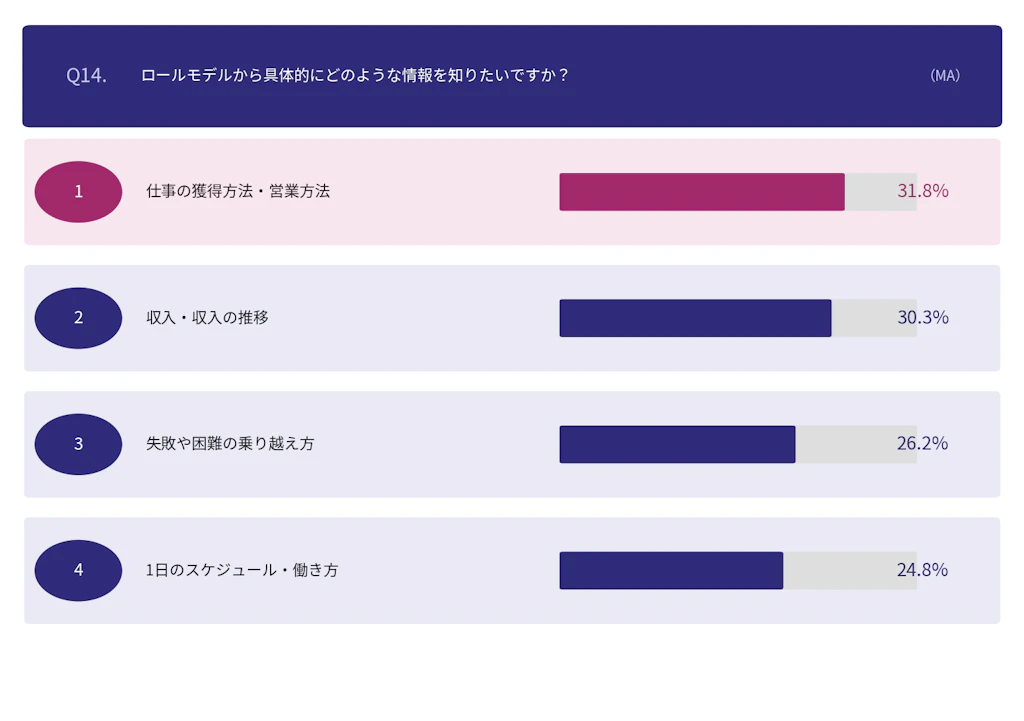Click the (MA) tag in header
Viewport: 1024px width, 721px height.
[x=944, y=75]
